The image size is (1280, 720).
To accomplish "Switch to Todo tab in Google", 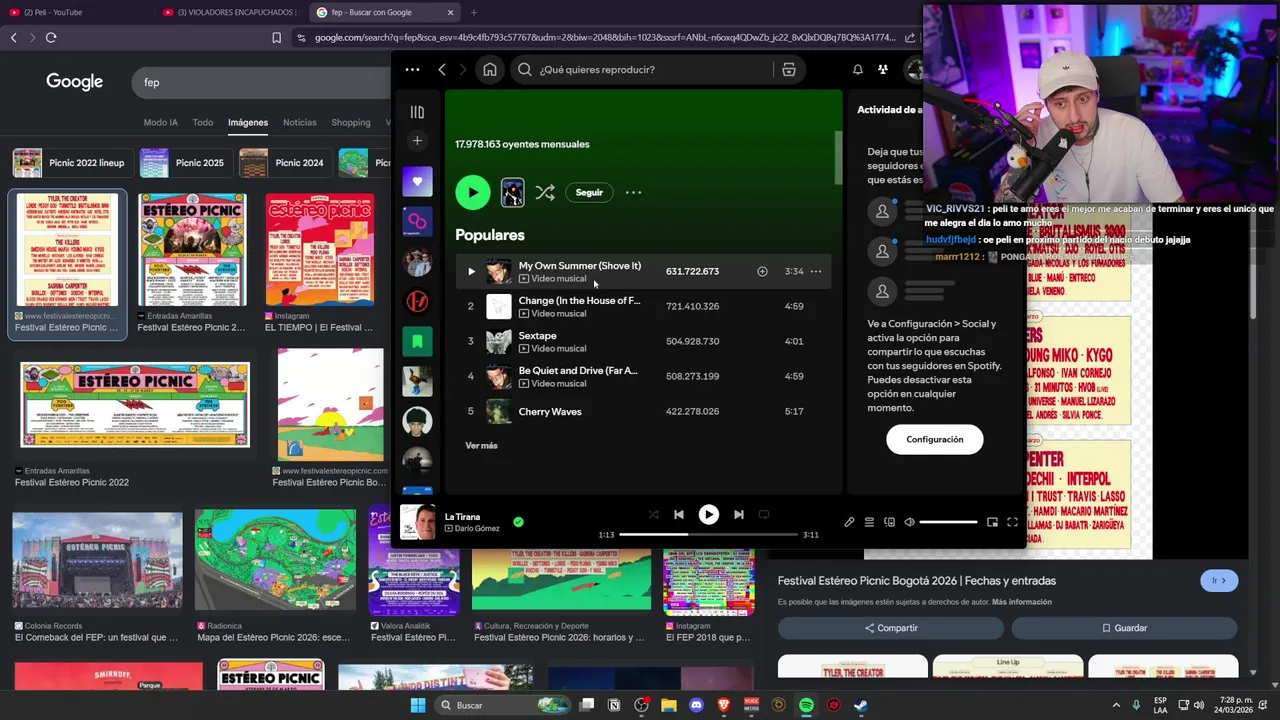I will point(203,122).
